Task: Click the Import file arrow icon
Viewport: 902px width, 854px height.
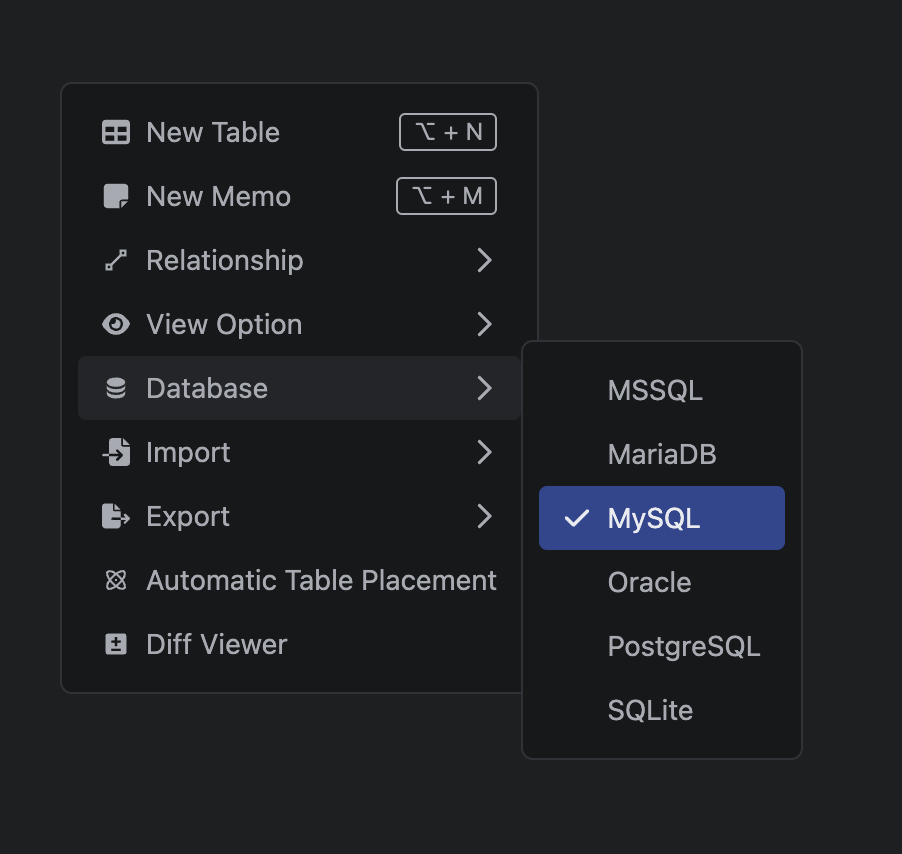Action: click(116, 453)
